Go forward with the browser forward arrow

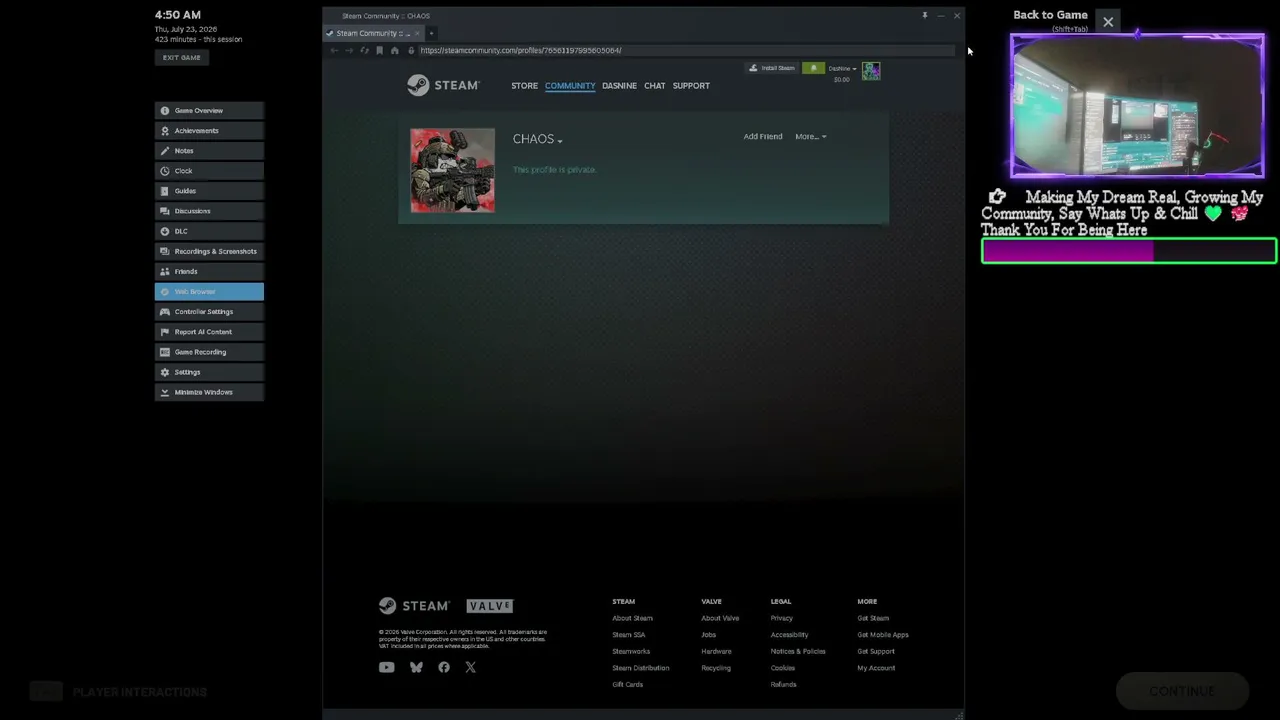(x=349, y=50)
